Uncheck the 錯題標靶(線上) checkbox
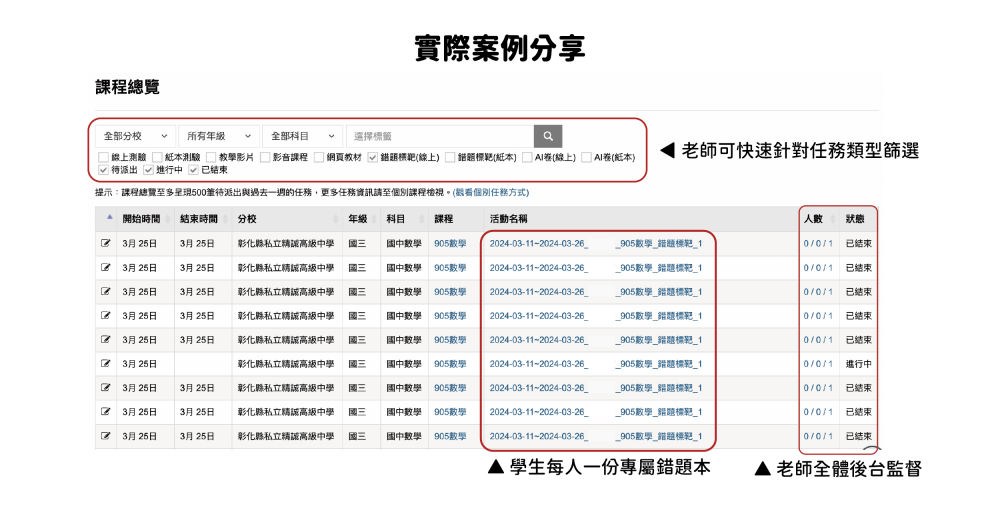This screenshot has height=510, width=1000. click(x=373, y=157)
